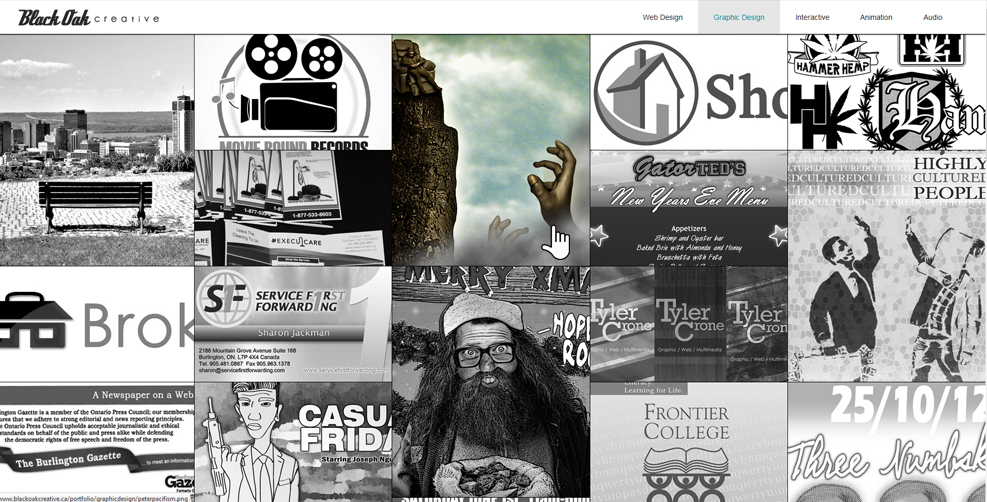
Task: Open the Animation page
Action: 876,18
